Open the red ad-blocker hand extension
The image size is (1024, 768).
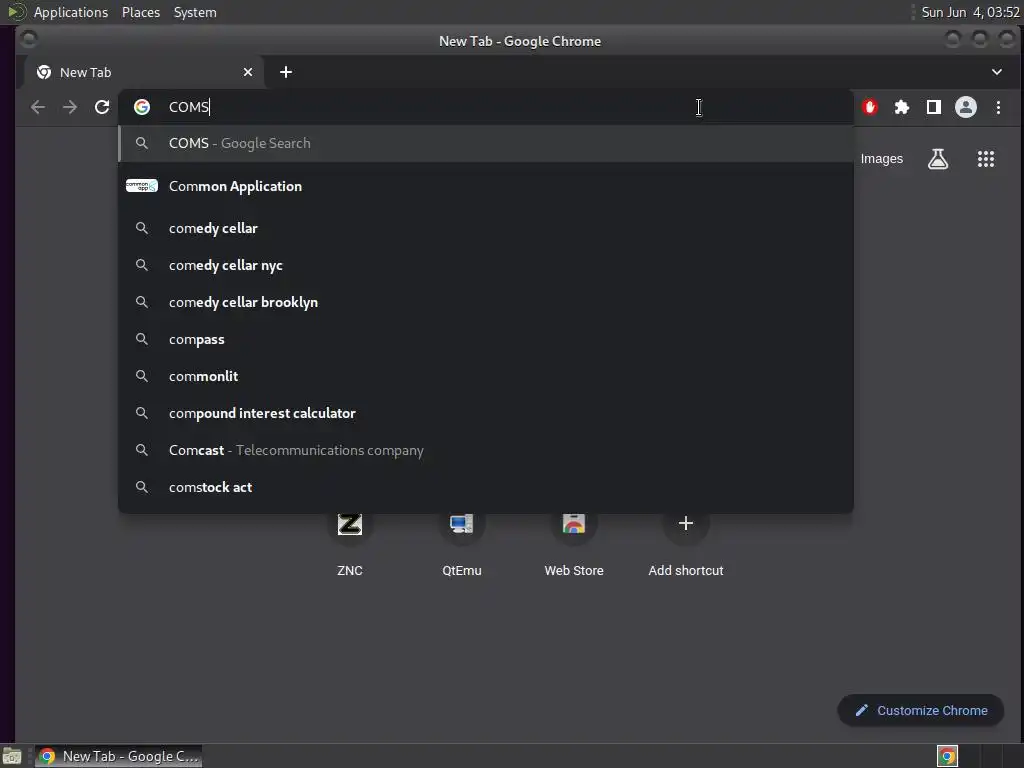[870, 107]
